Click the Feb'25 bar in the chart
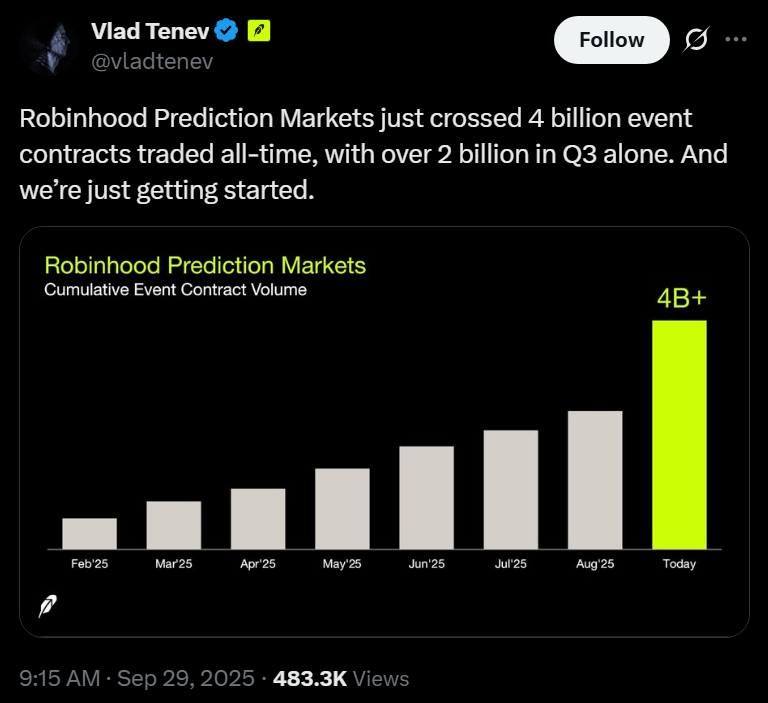 [89, 534]
